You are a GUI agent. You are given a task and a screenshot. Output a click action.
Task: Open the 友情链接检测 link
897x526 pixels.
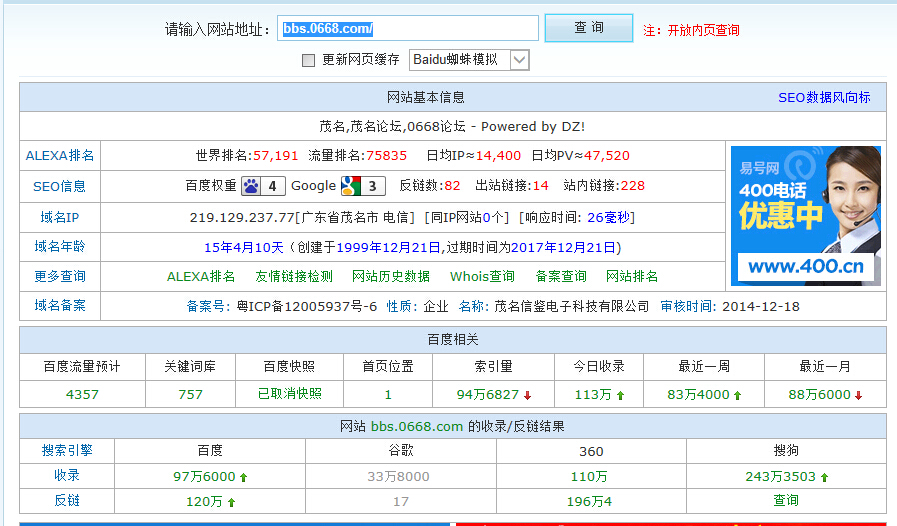[294, 276]
